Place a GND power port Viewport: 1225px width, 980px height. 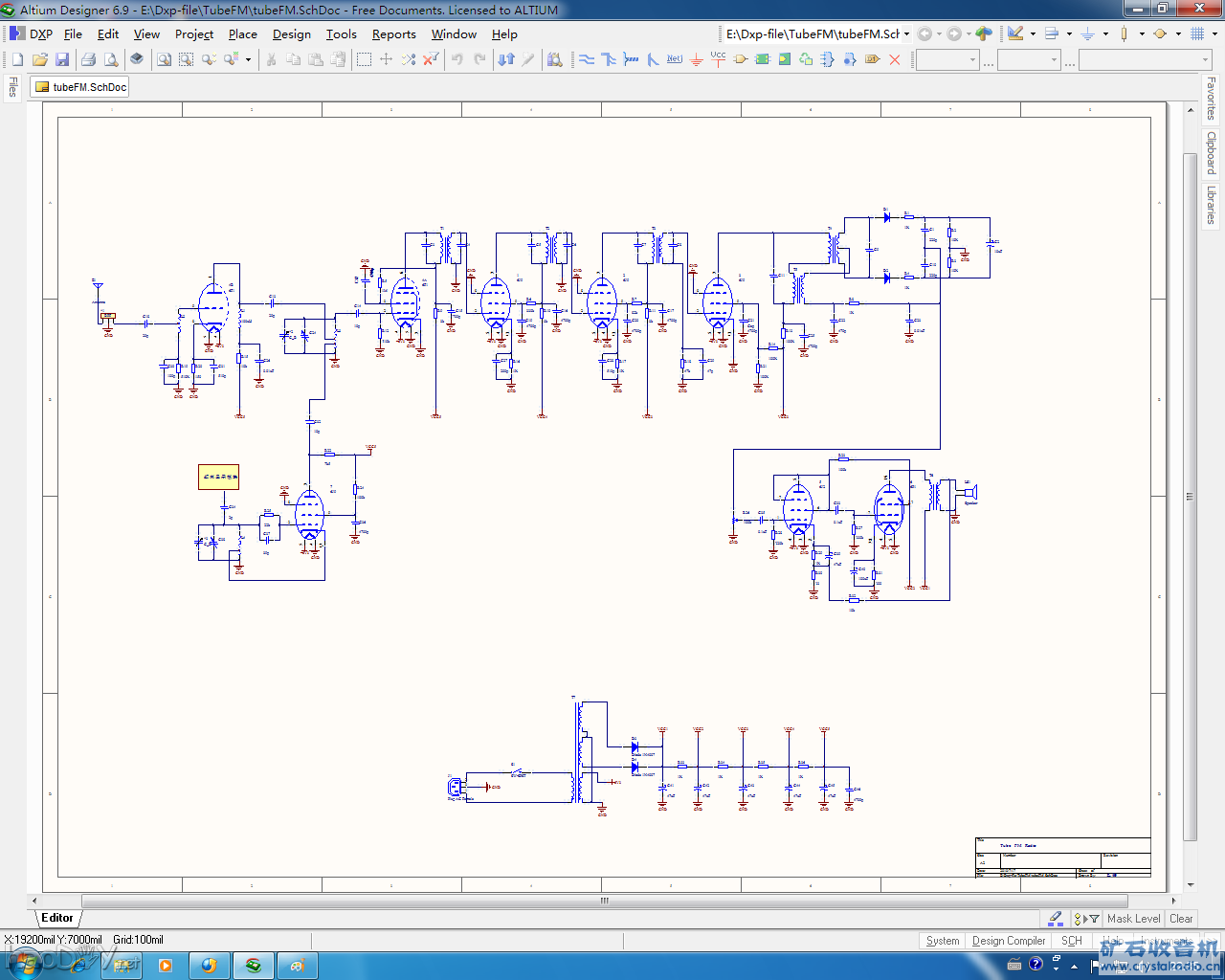click(x=697, y=59)
